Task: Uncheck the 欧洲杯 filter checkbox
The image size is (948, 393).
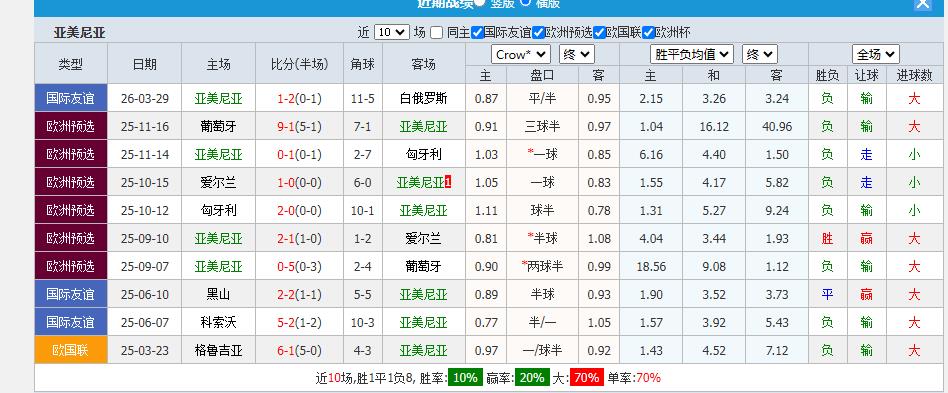Action: tap(649, 33)
